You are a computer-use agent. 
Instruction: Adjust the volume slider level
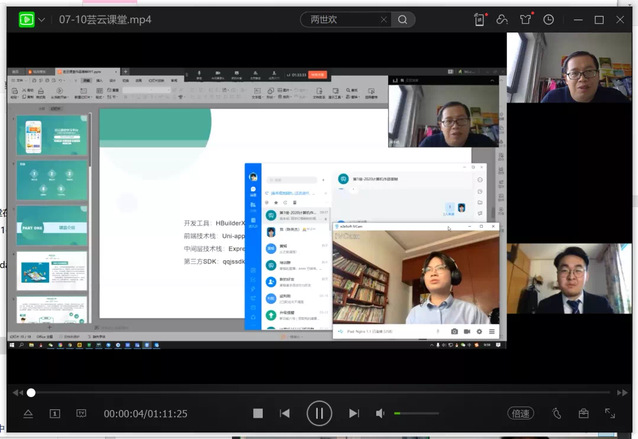click(x=416, y=413)
